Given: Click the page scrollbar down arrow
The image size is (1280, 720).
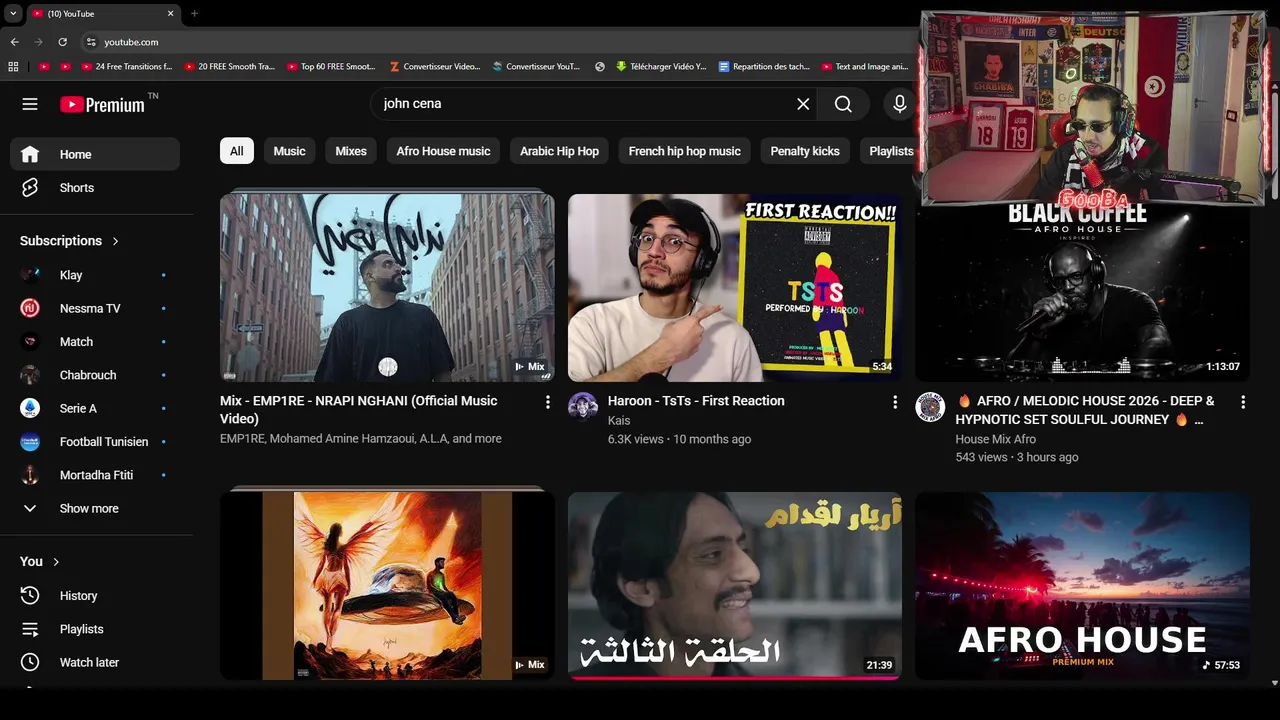Looking at the screenshot, I should [1274, 683].
